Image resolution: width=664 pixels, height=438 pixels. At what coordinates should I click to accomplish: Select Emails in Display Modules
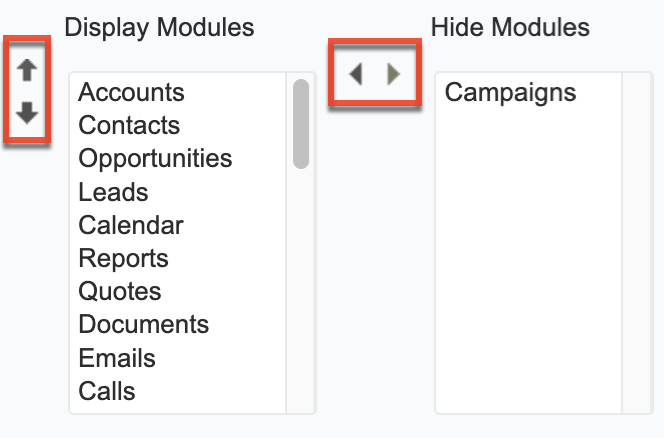pyautogui.click(x=117, y=358)
